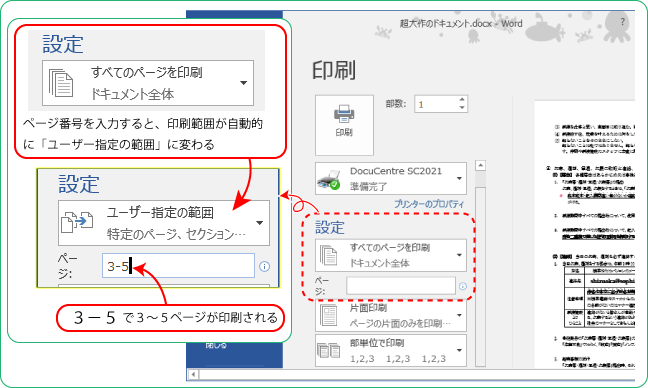The image size is (648, 388).
Task: Click the 閉じる item in the blue sidebar
Action: tap(217, 345)
